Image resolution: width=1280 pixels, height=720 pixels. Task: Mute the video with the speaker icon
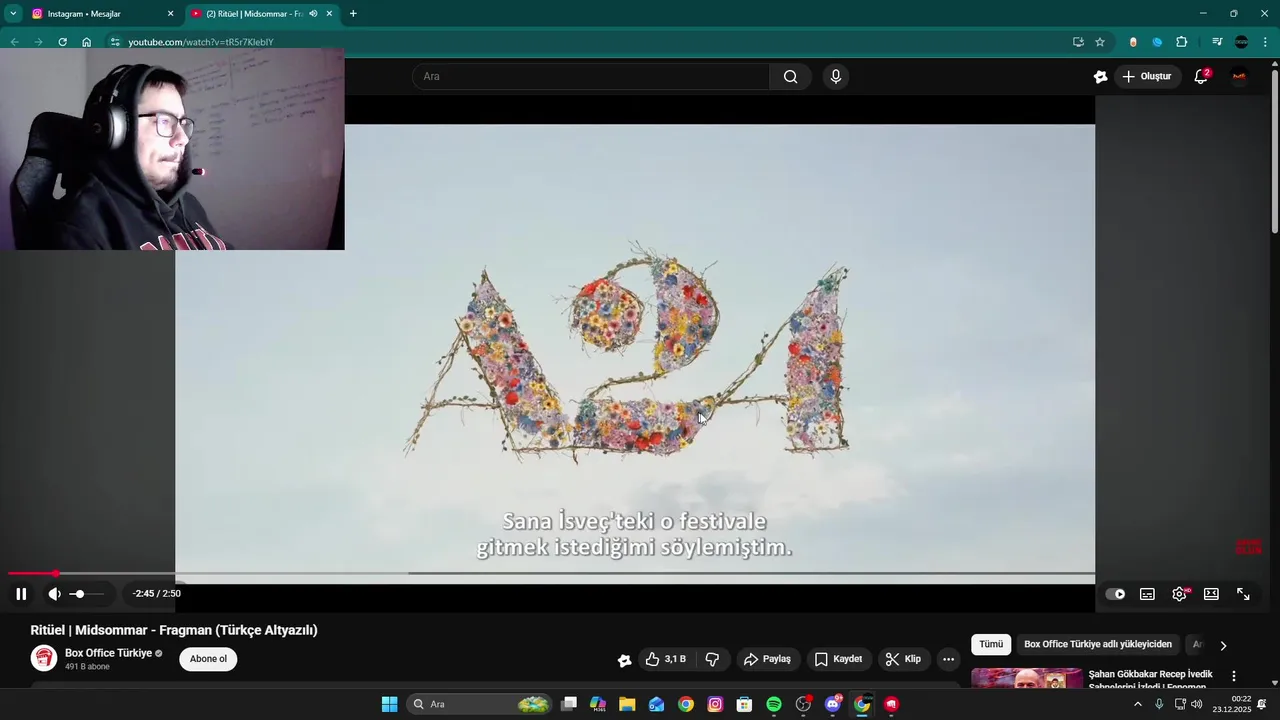(54, 594)
